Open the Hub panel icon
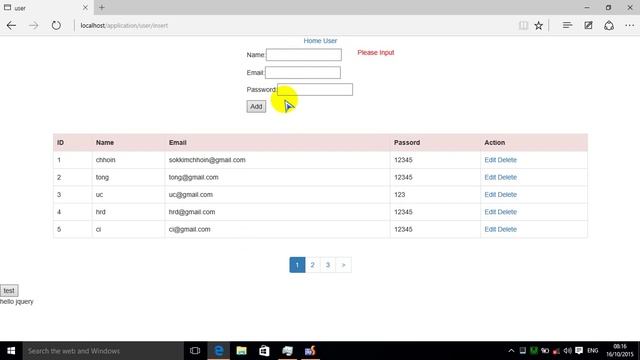 (x=567, y=25)
